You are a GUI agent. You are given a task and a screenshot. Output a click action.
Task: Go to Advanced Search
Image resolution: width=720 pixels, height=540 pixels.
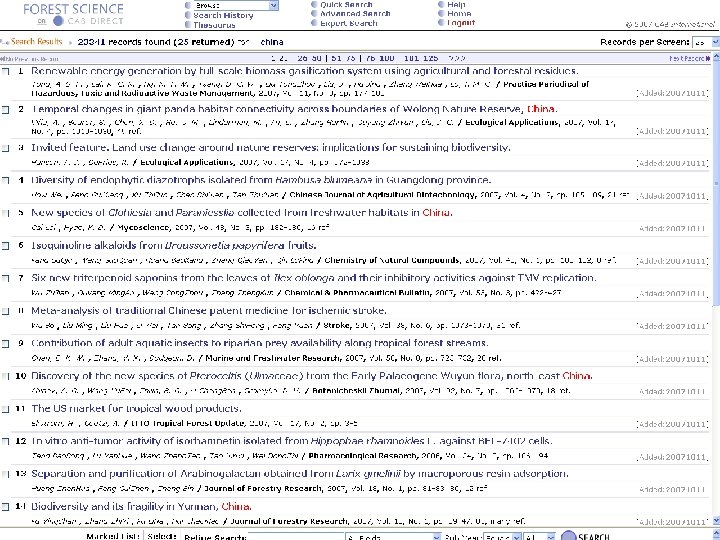(355, 14)
